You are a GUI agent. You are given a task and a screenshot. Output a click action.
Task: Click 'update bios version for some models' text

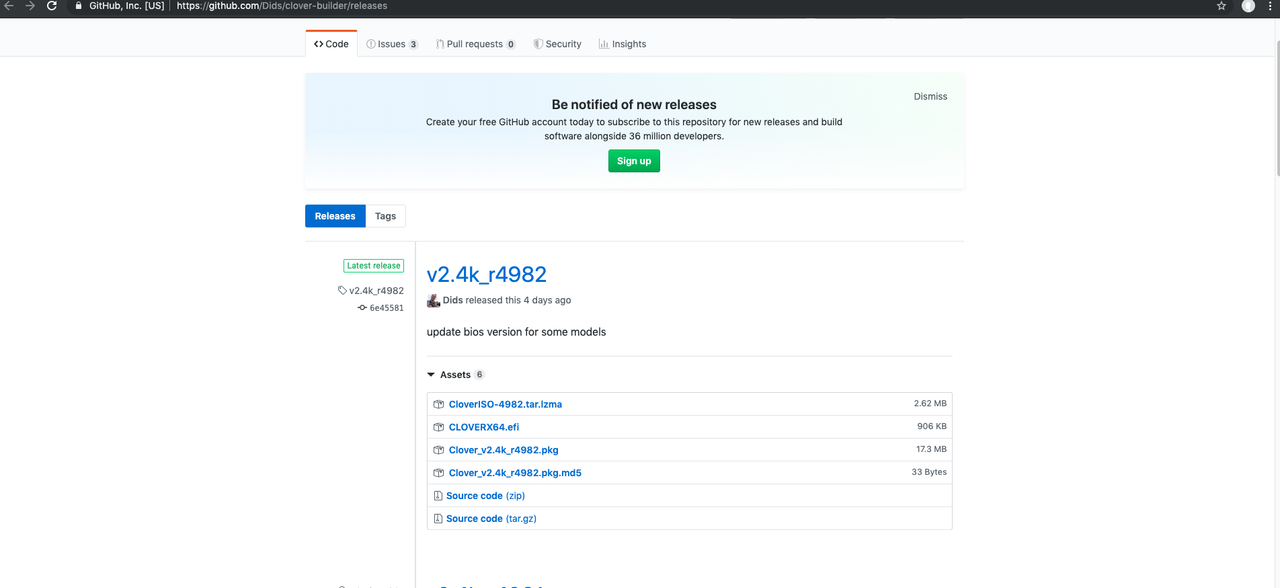pos(516,332)
